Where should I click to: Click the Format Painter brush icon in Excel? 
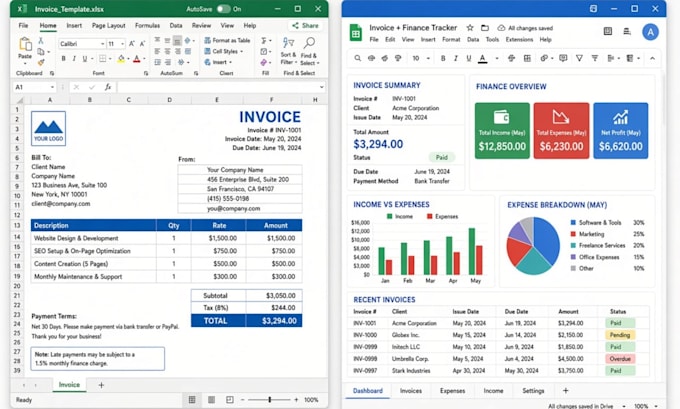(x=41, y=62)
